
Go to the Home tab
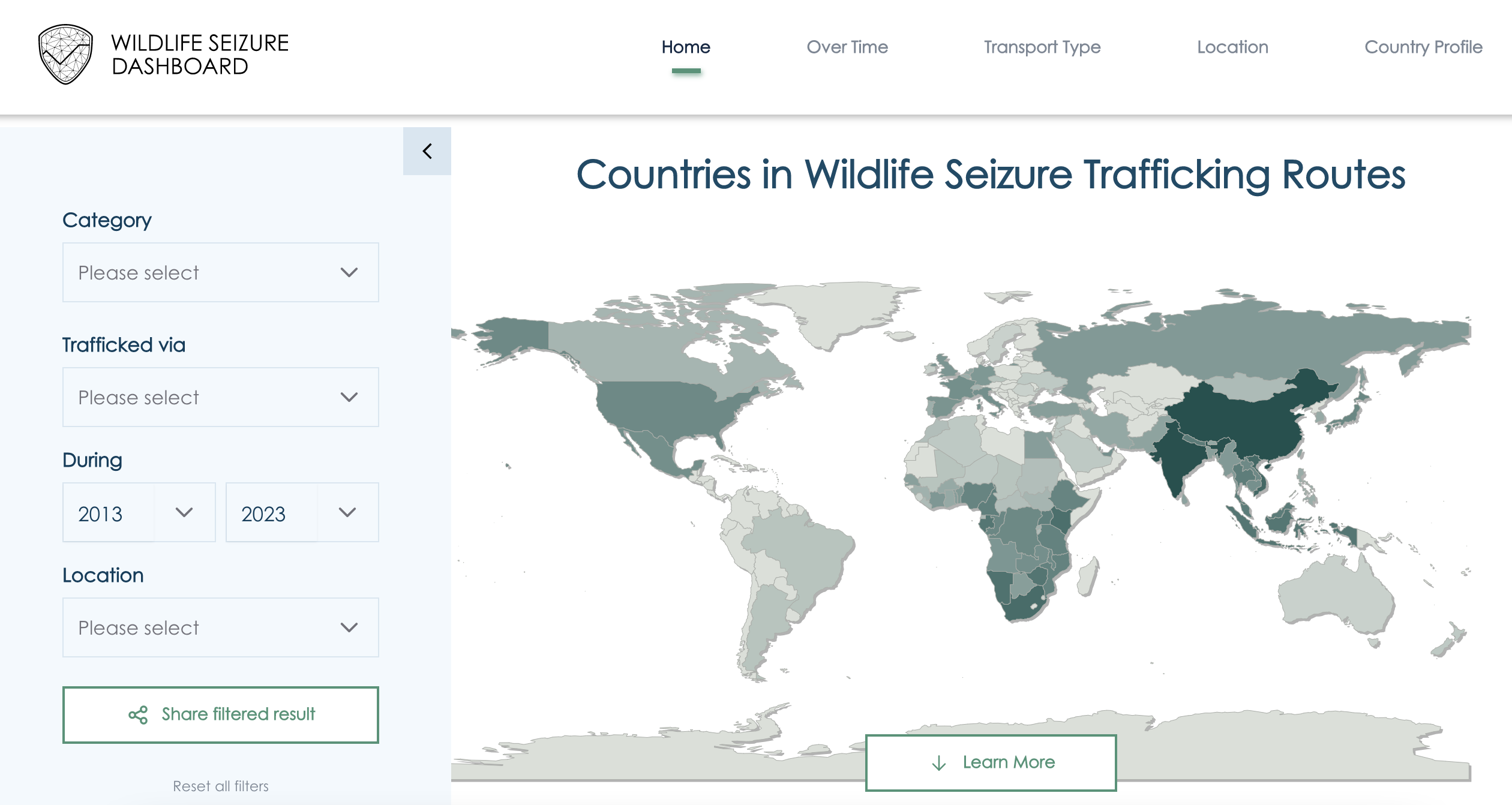(686, 47)
